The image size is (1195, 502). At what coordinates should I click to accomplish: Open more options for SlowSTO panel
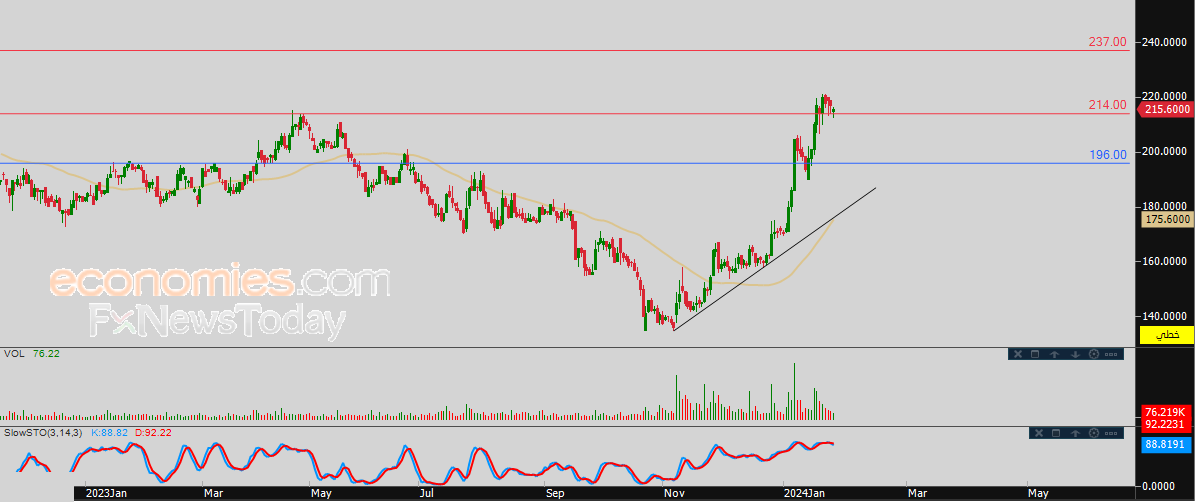[1111, 433]
